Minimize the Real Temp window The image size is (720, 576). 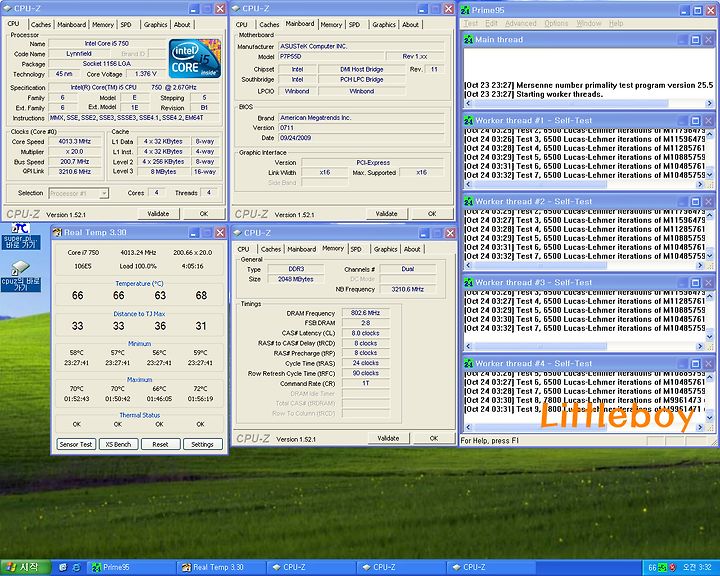[194, 232]
